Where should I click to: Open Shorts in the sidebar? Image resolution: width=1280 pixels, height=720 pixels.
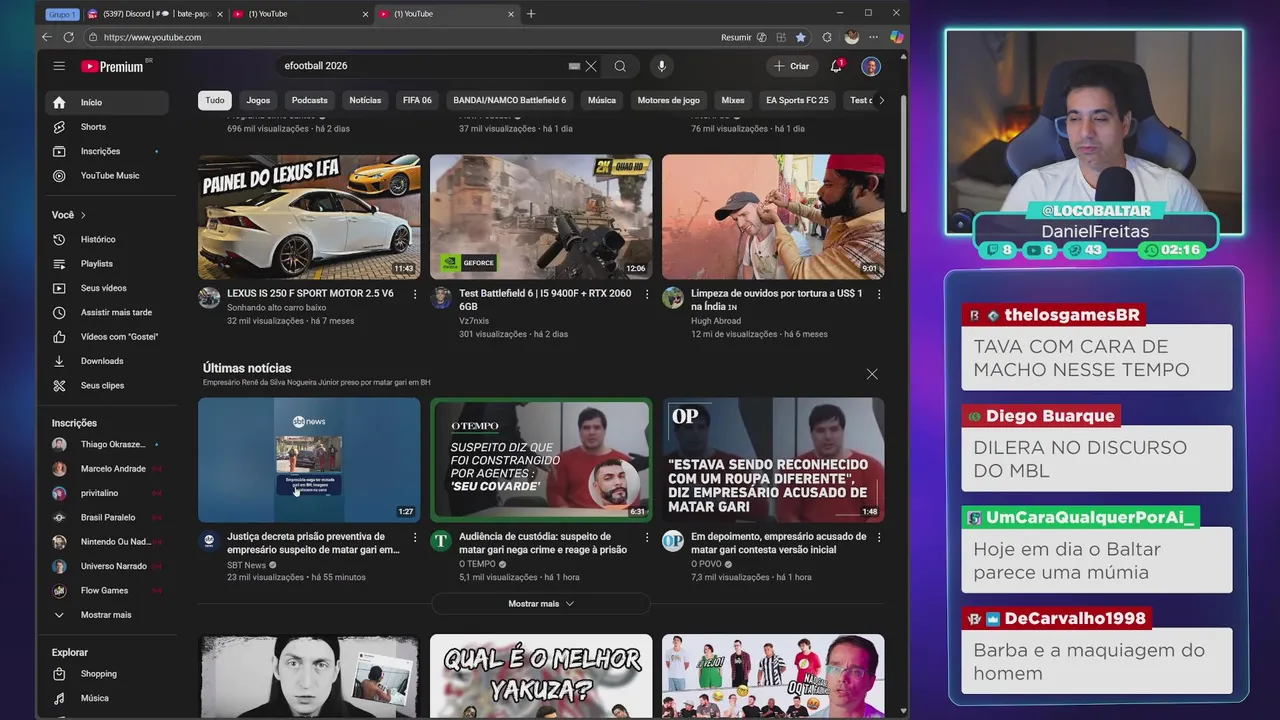107,127
